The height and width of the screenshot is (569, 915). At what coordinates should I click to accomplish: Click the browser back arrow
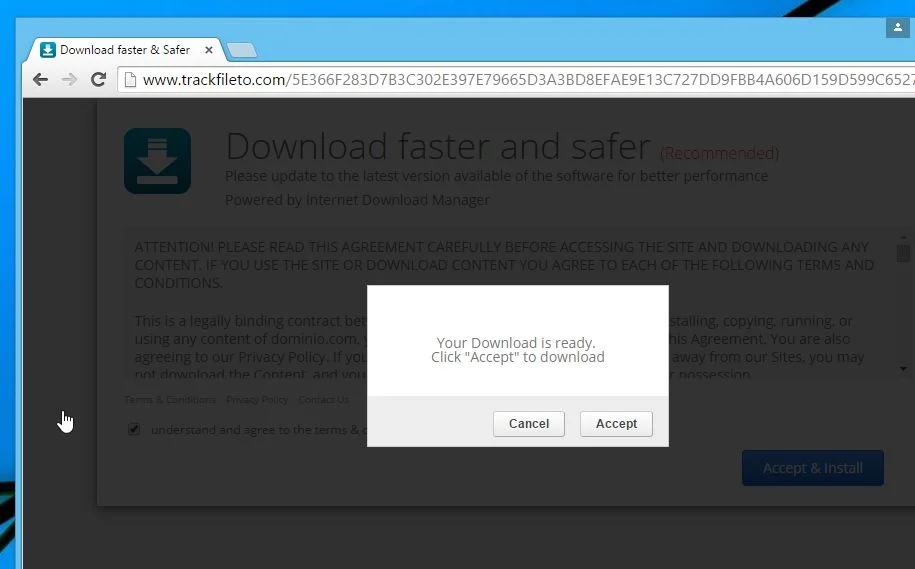click(40, 79)
